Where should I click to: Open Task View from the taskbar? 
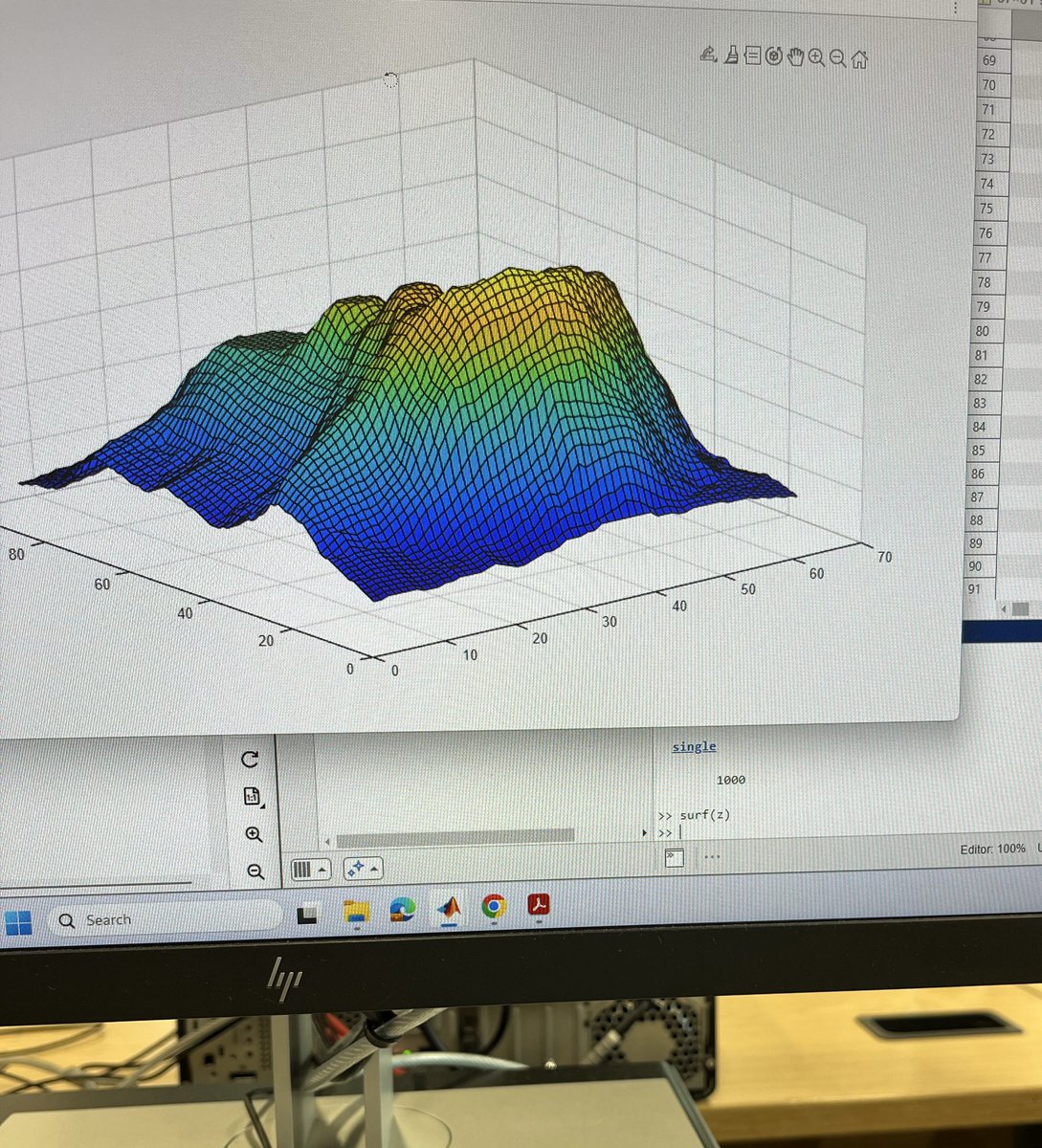tap(307, 916)
